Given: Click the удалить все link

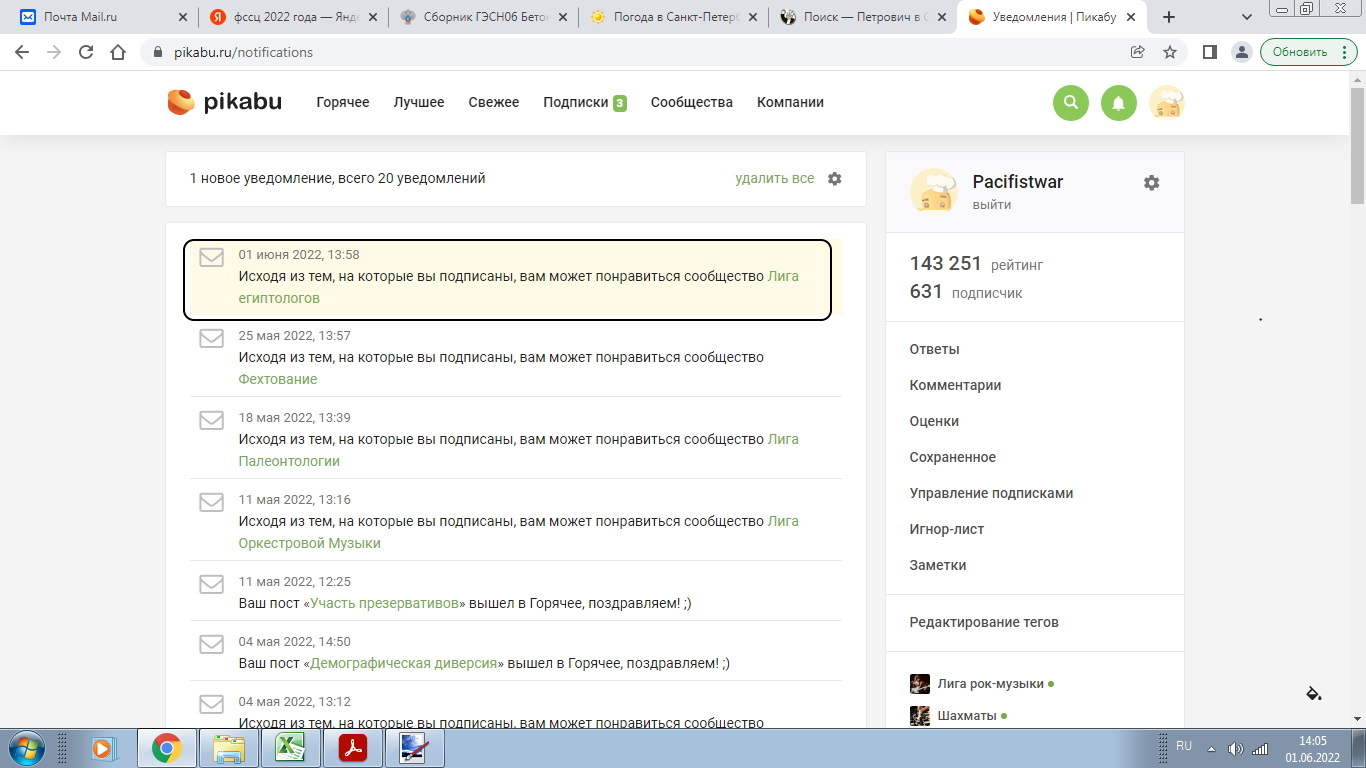Looking at the screenshot, I should (775, 179).
